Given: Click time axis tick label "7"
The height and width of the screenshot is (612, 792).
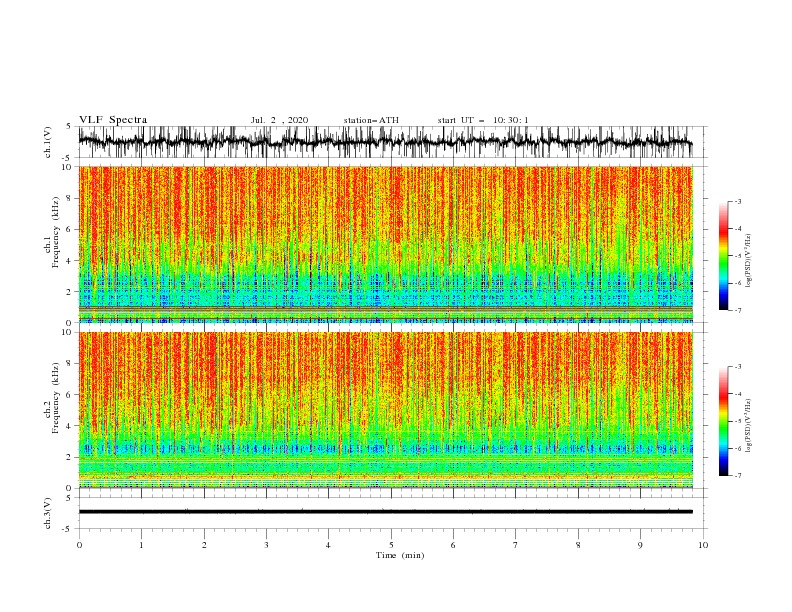Looking at the screenshot, I should [516, 545].
